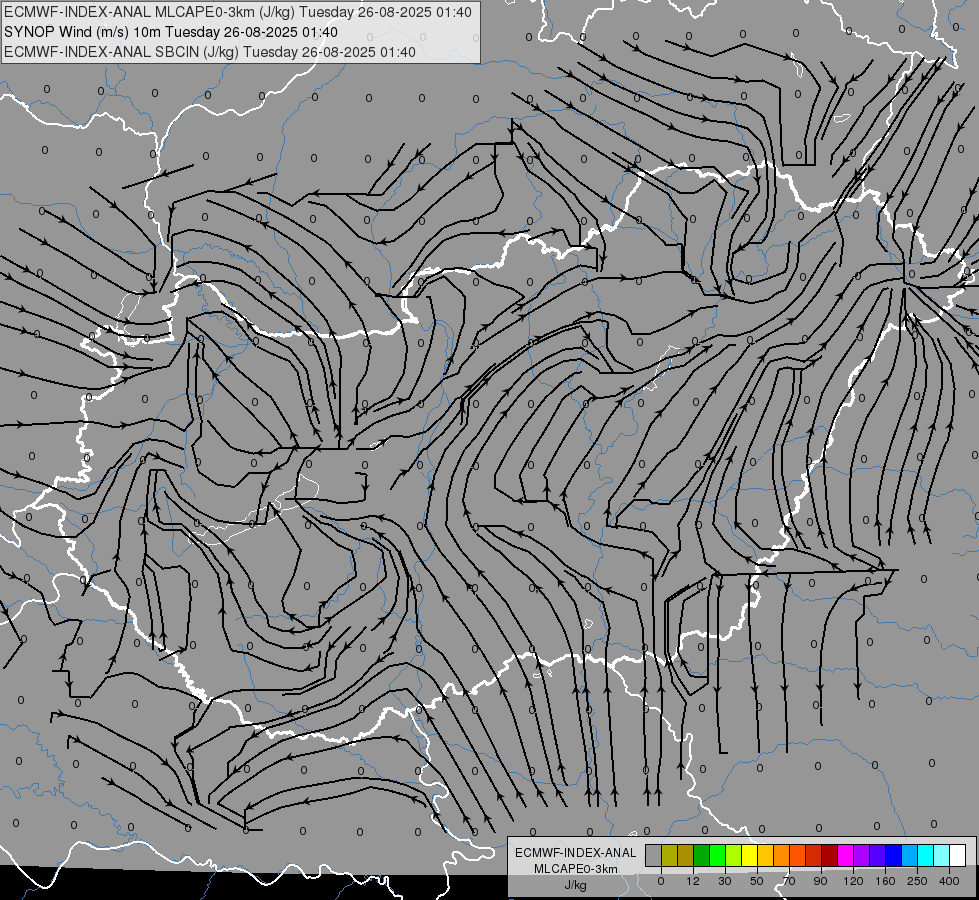Click the legend ECMWF-INDEX-ANAL label

click(x=576, y=853)
